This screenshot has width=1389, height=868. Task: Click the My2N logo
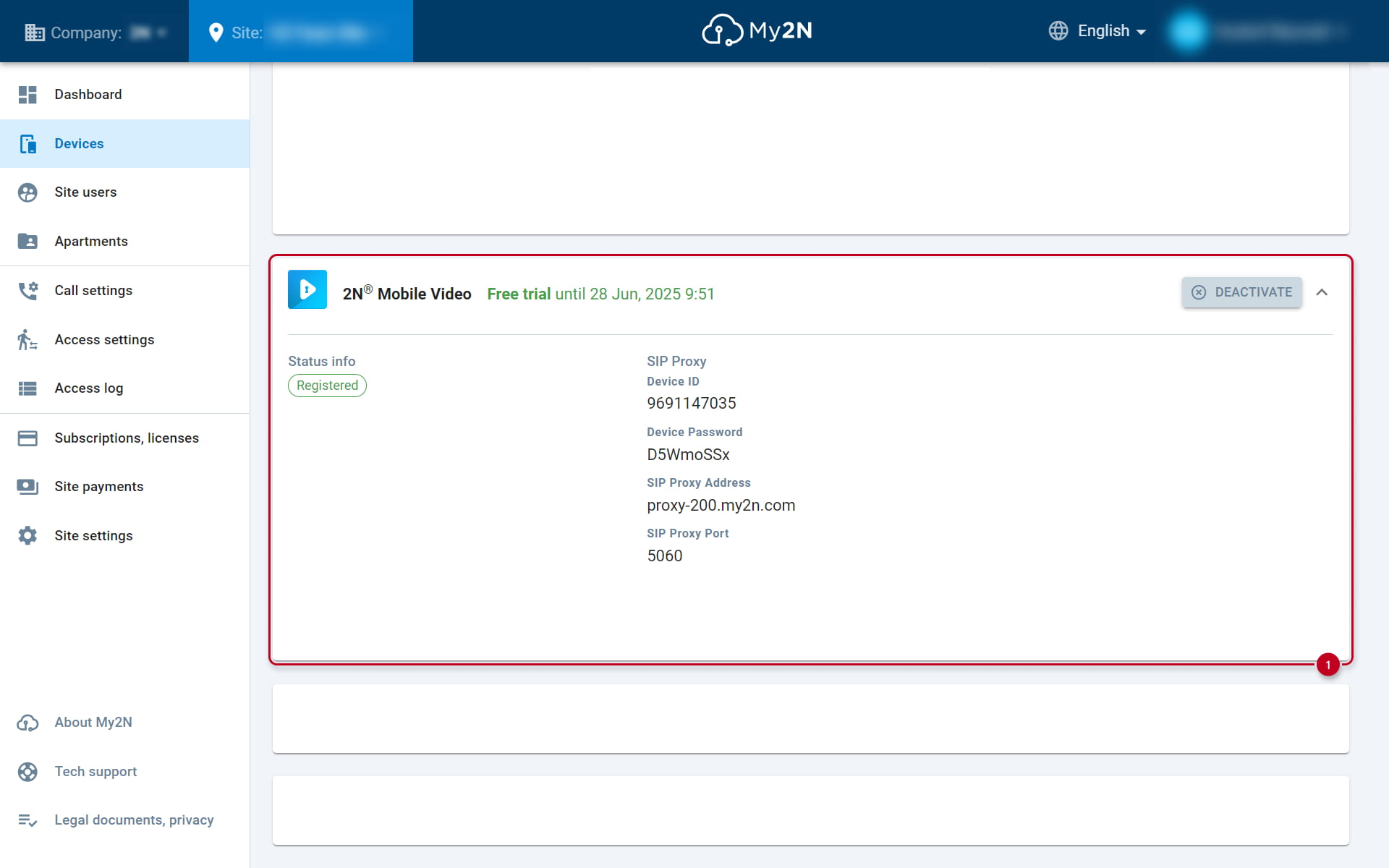point(757,30)
